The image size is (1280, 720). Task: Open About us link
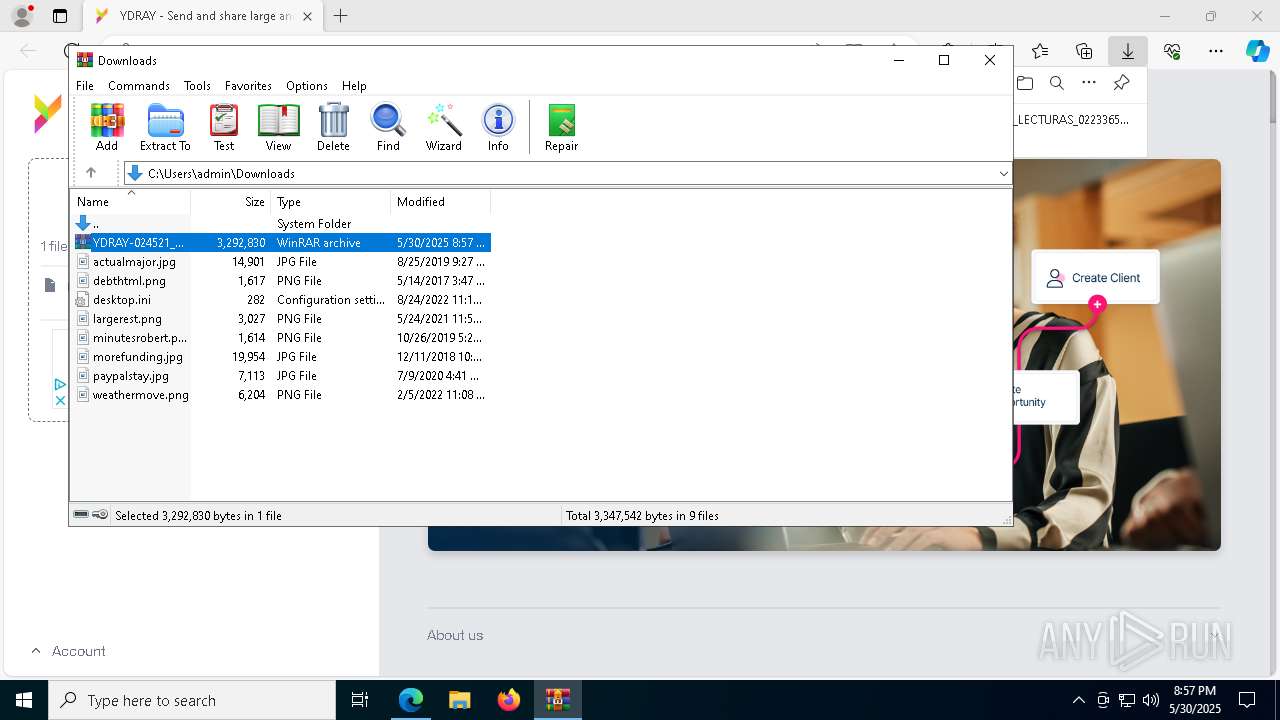[x=455, y=635]
